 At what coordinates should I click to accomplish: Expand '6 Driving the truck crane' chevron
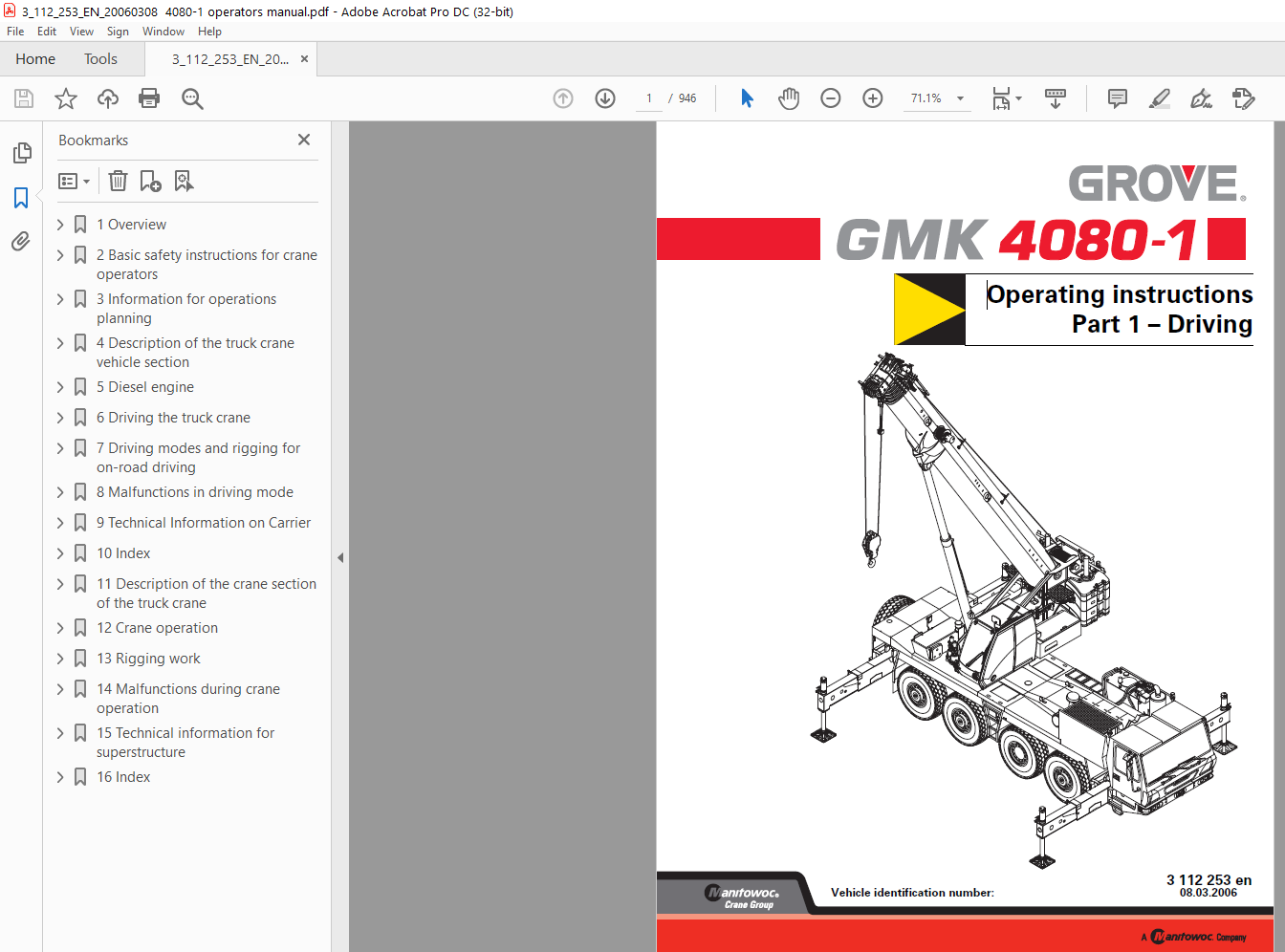tap(60, 418)
